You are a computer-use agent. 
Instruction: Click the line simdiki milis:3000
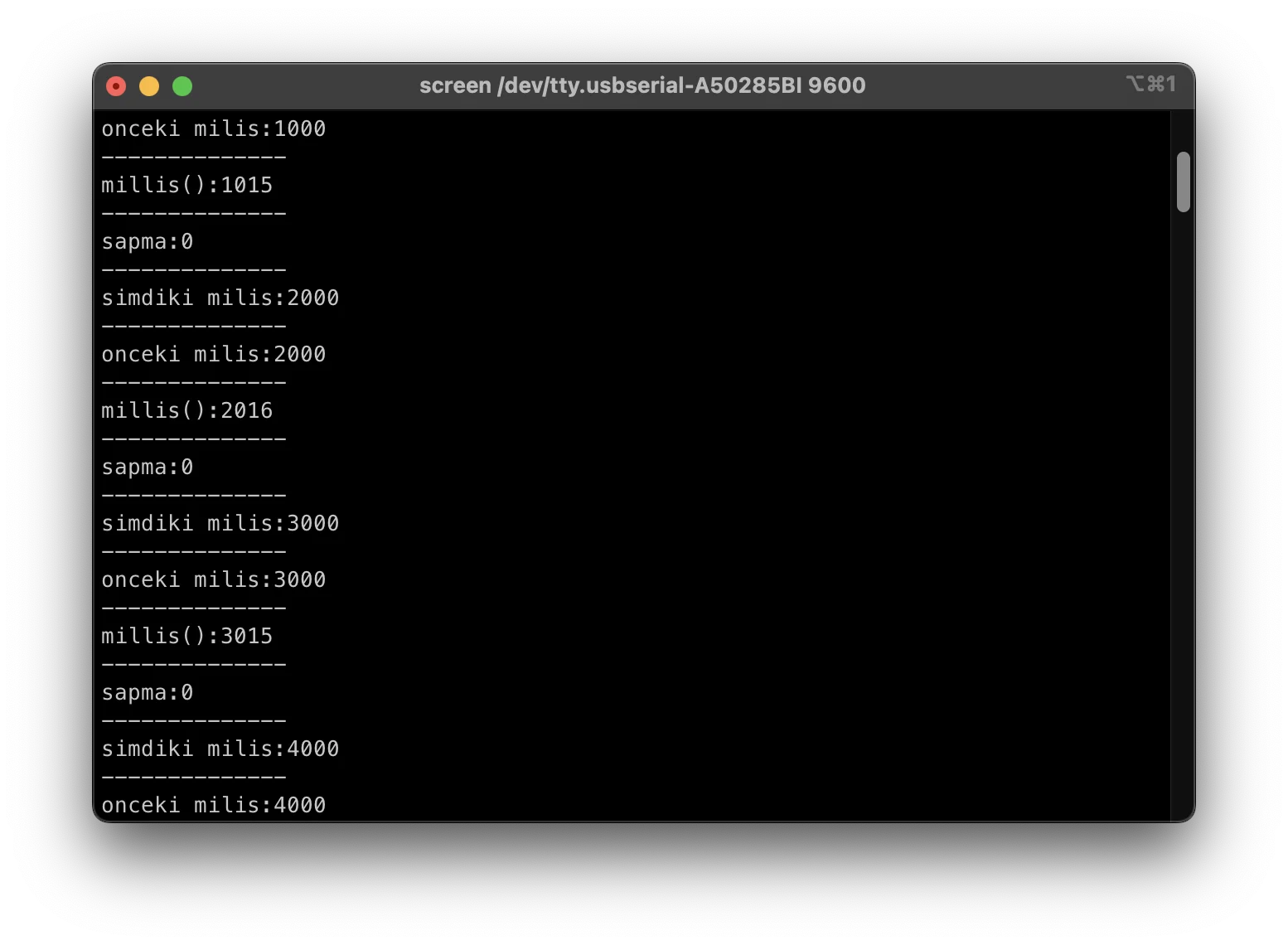[x=220, y=523]
